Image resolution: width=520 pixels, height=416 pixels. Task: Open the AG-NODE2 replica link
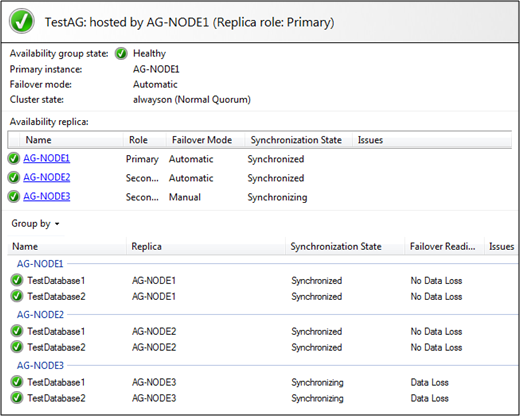click(x=47, y=177)
